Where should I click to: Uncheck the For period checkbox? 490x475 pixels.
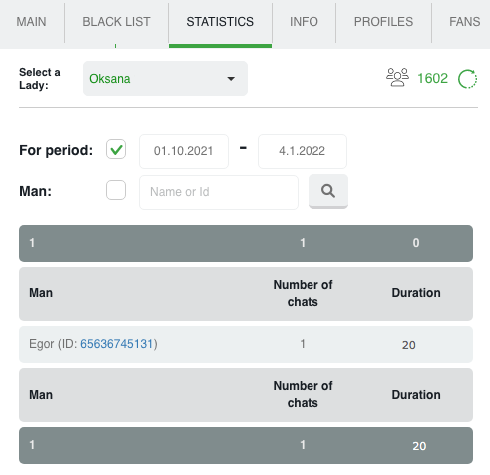(x=116, y=149)
